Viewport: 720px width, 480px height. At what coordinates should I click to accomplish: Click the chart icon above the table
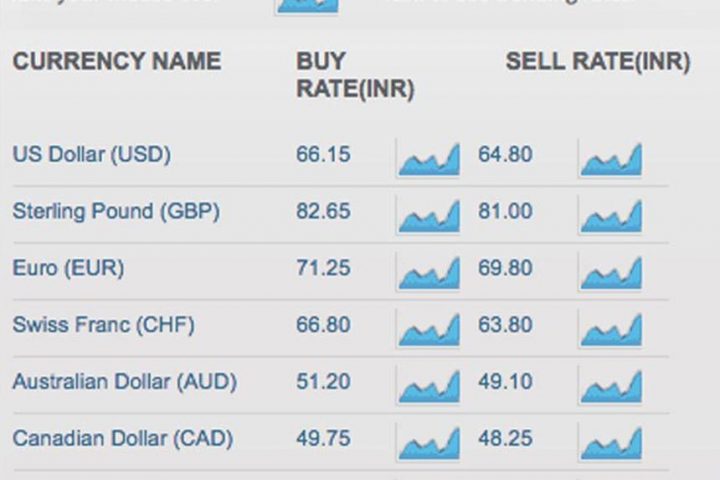(x=307, y=6)
